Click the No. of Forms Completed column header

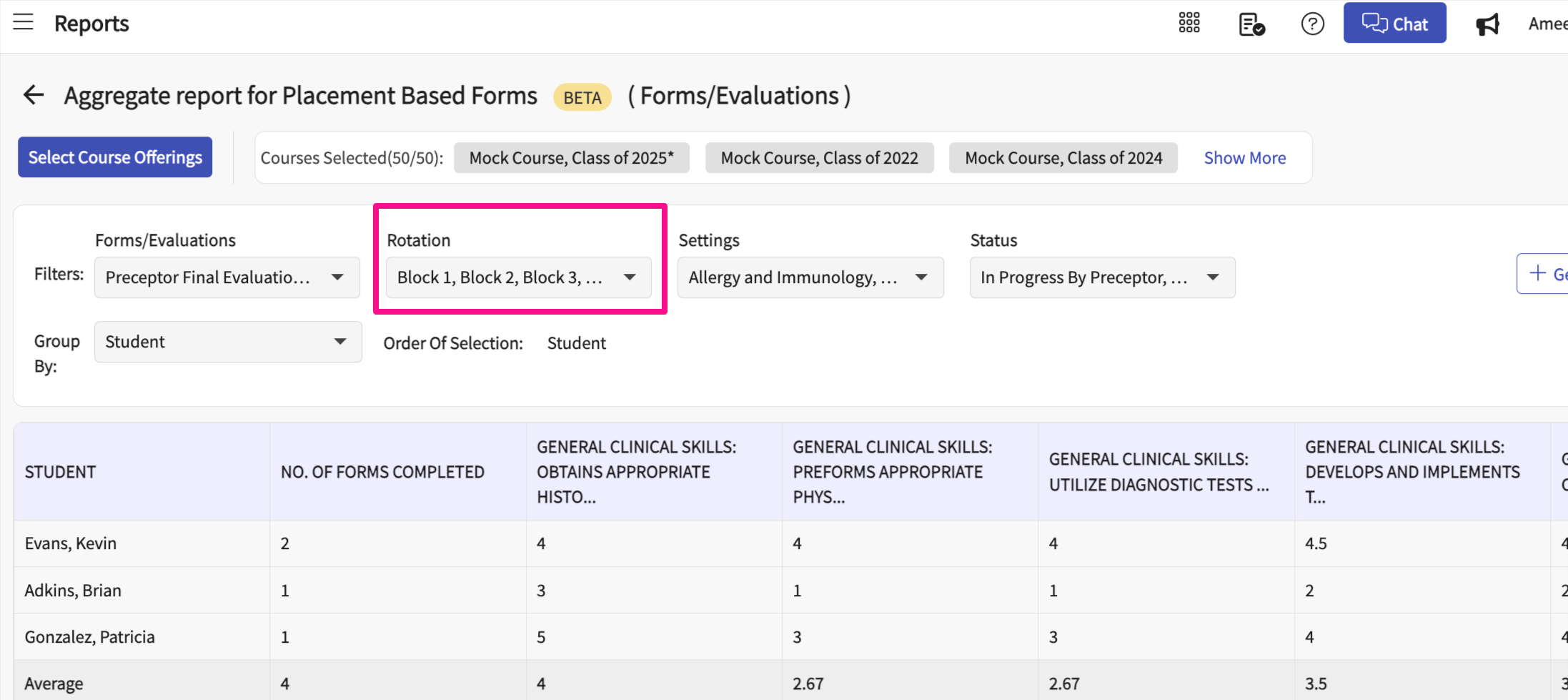pos(382,472)
